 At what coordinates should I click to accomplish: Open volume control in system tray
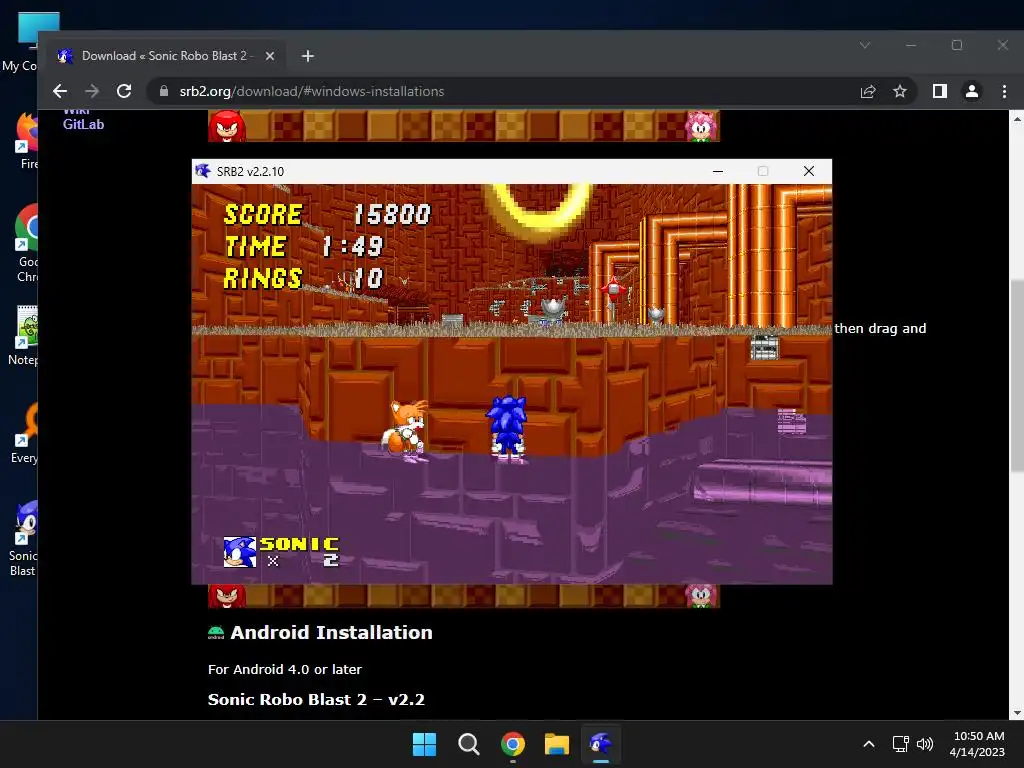tap(925, 744)
